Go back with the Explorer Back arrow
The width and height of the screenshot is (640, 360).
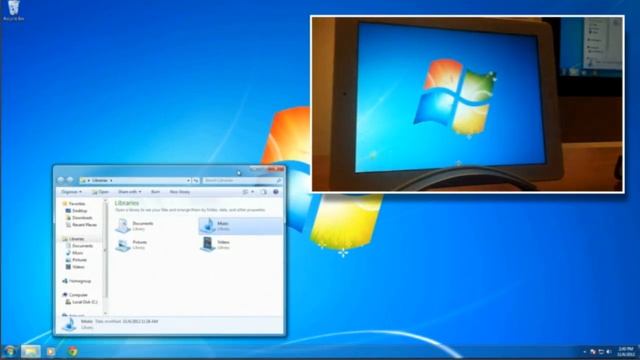[61, 180]
